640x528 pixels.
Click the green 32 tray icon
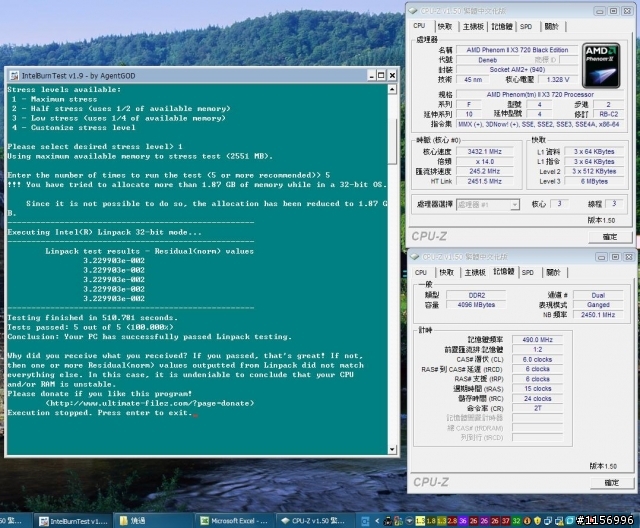pos(516,521)
